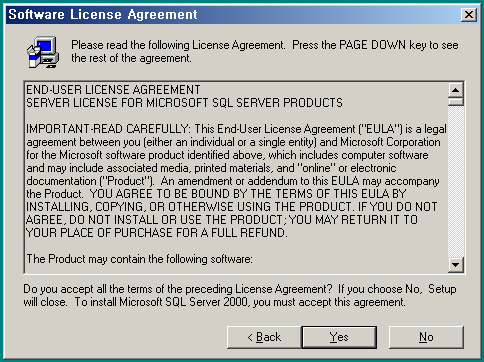Click the scrollbar down arrow in license box

[456, 265]
